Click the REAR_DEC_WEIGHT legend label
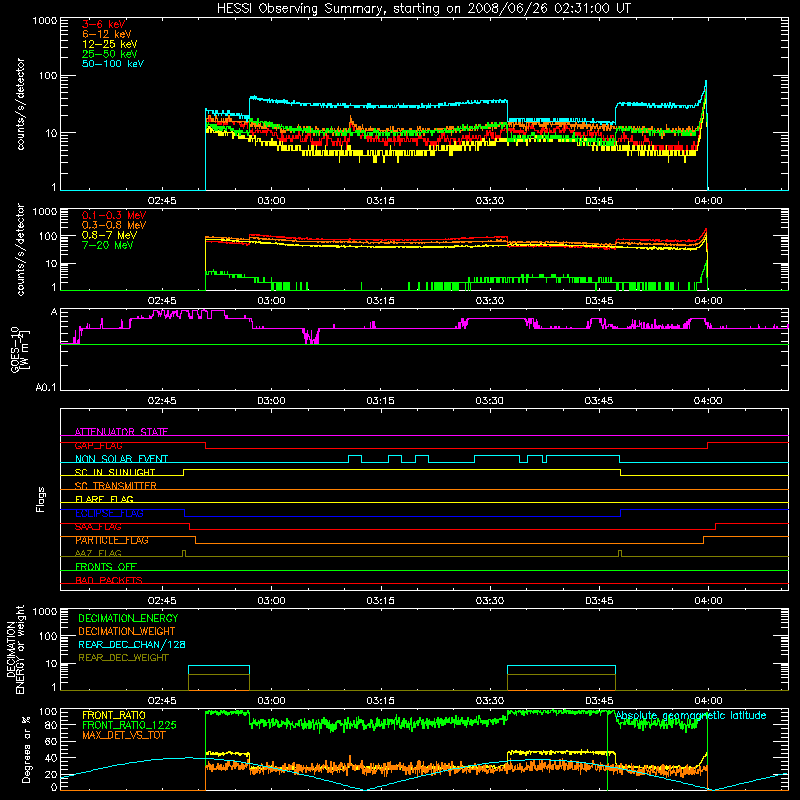Screen dimensions: 800x800 [x=123, y=658]
